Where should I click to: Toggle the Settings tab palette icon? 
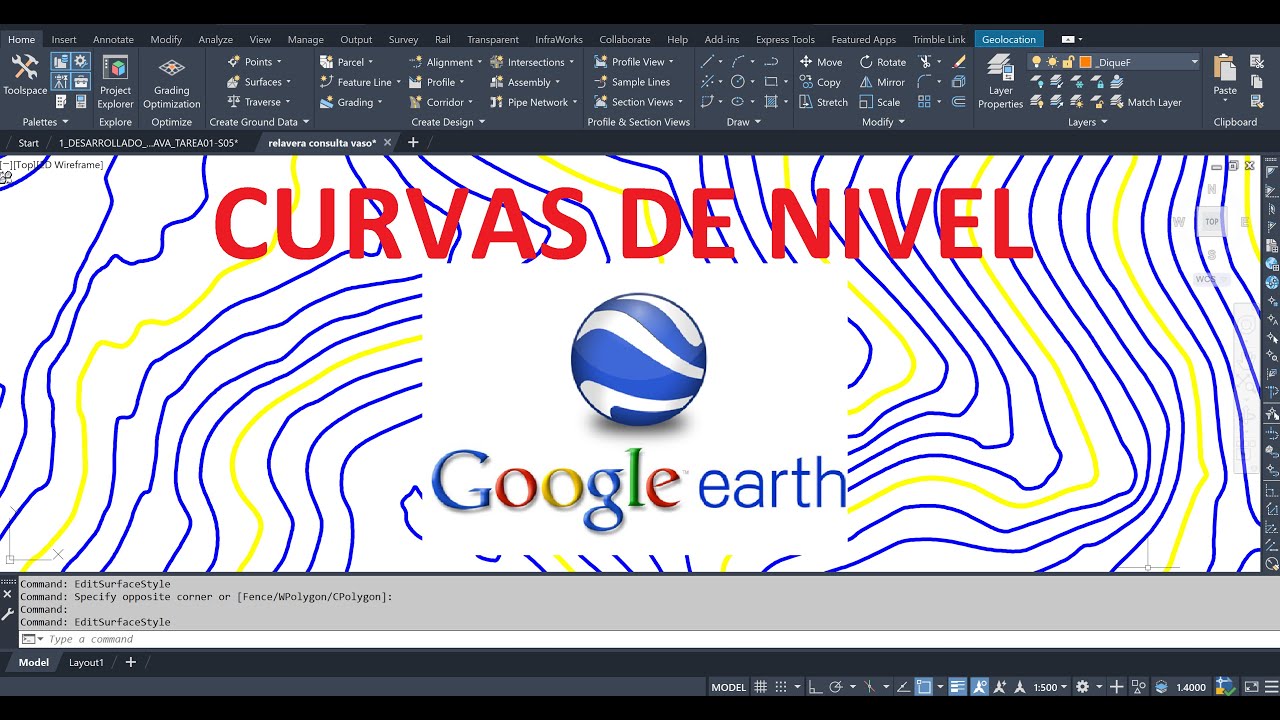tap(80, 61)
